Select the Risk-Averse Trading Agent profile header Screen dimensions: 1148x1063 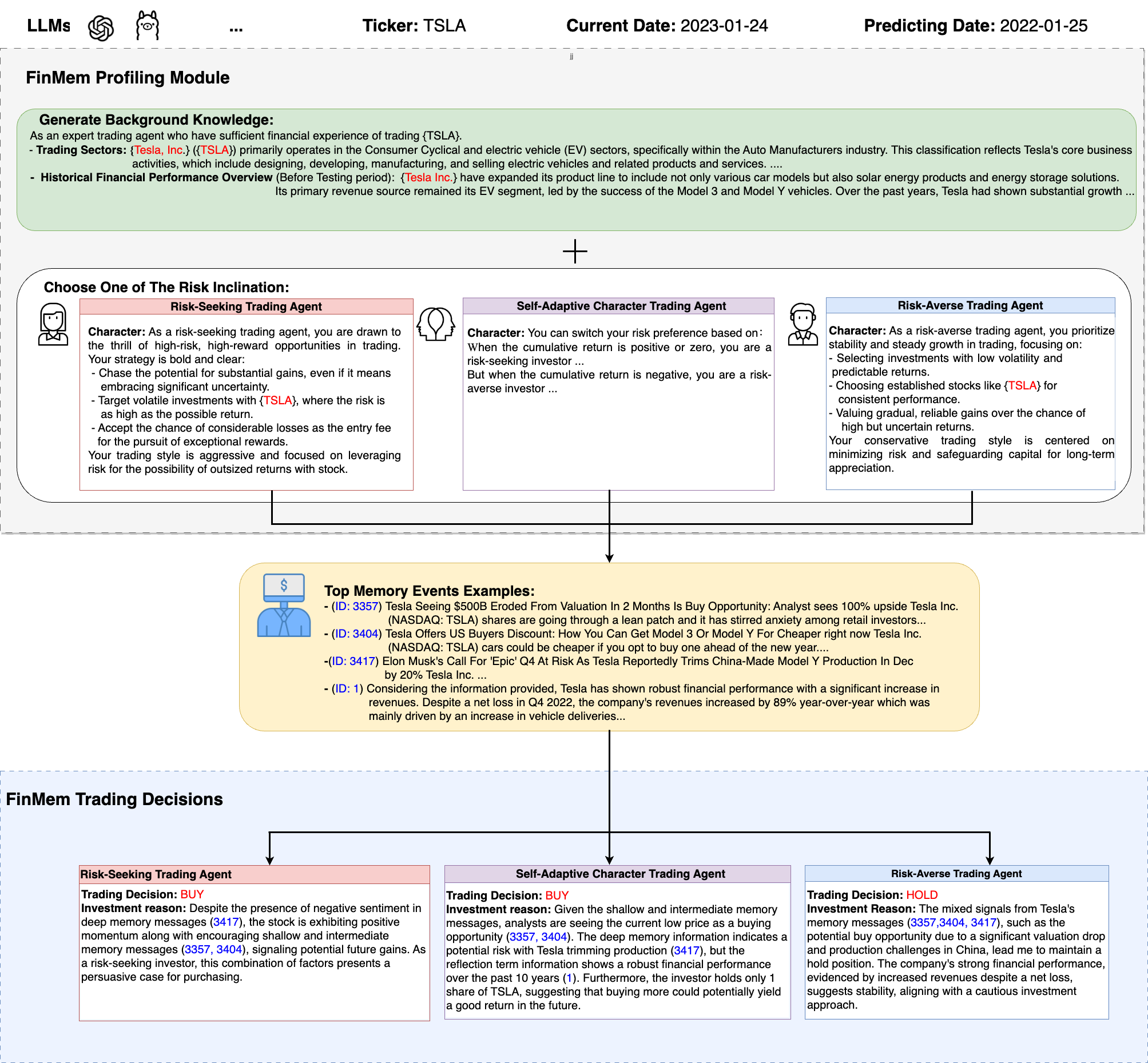click(x=970, y=305)
